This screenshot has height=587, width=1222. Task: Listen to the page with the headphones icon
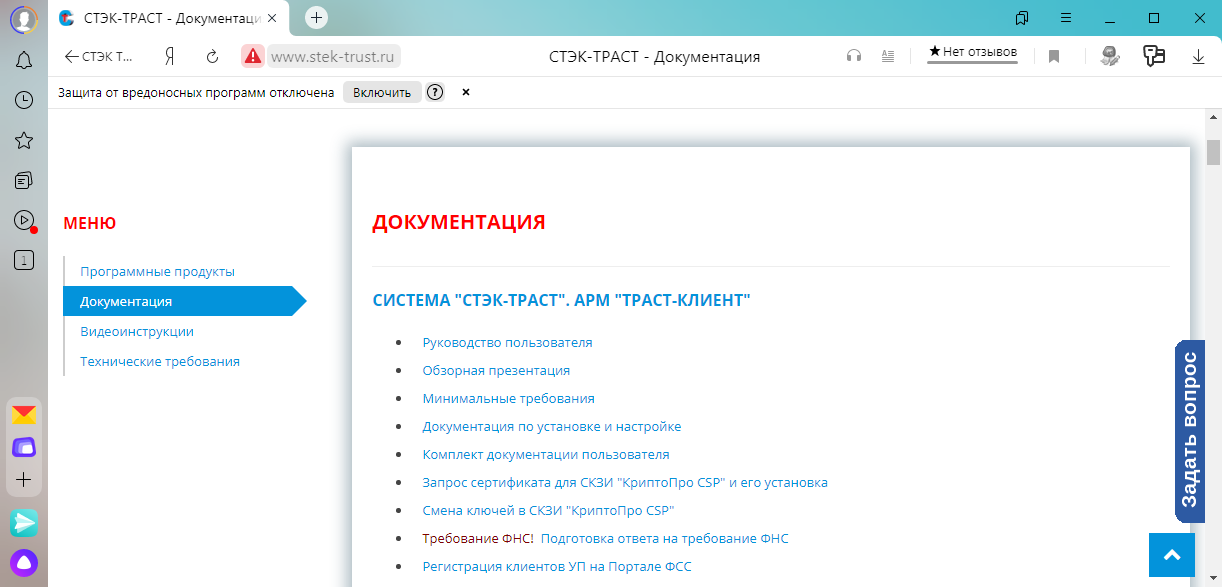[854, 57]
